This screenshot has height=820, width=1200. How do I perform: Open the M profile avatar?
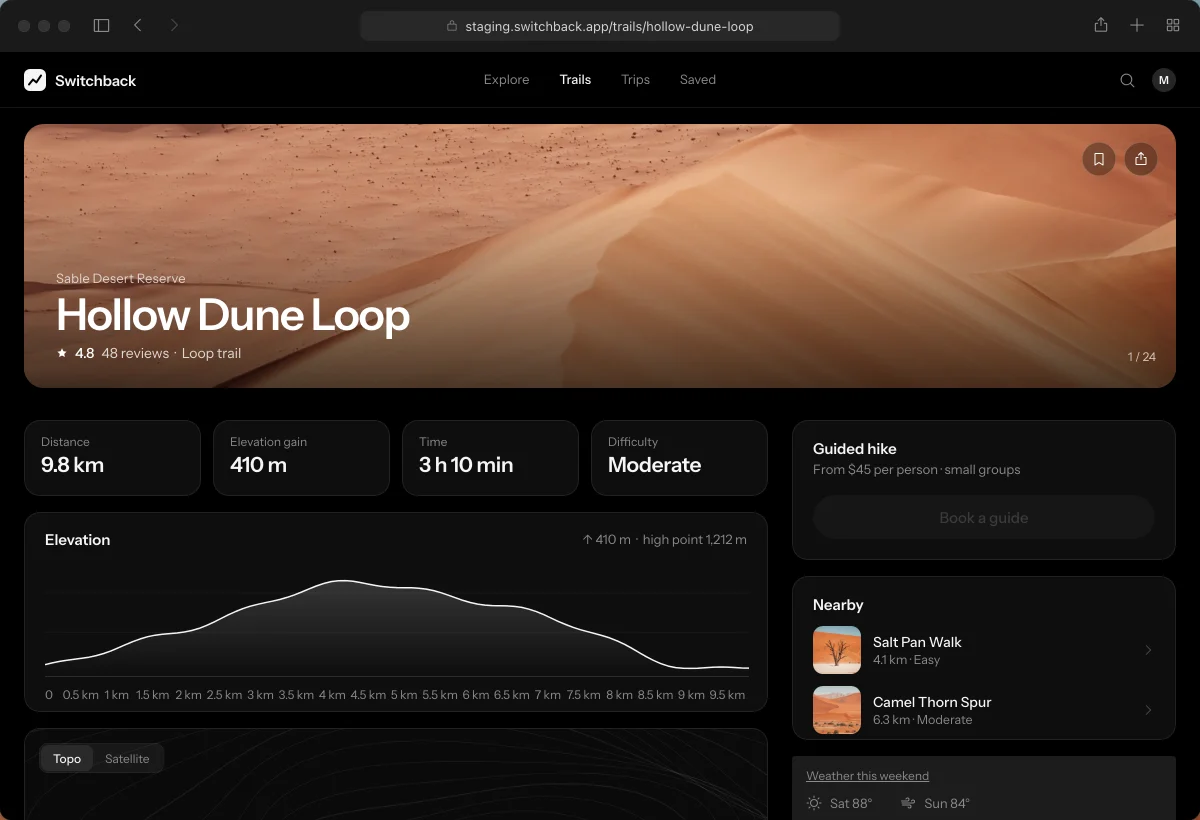click(1164, 80)
